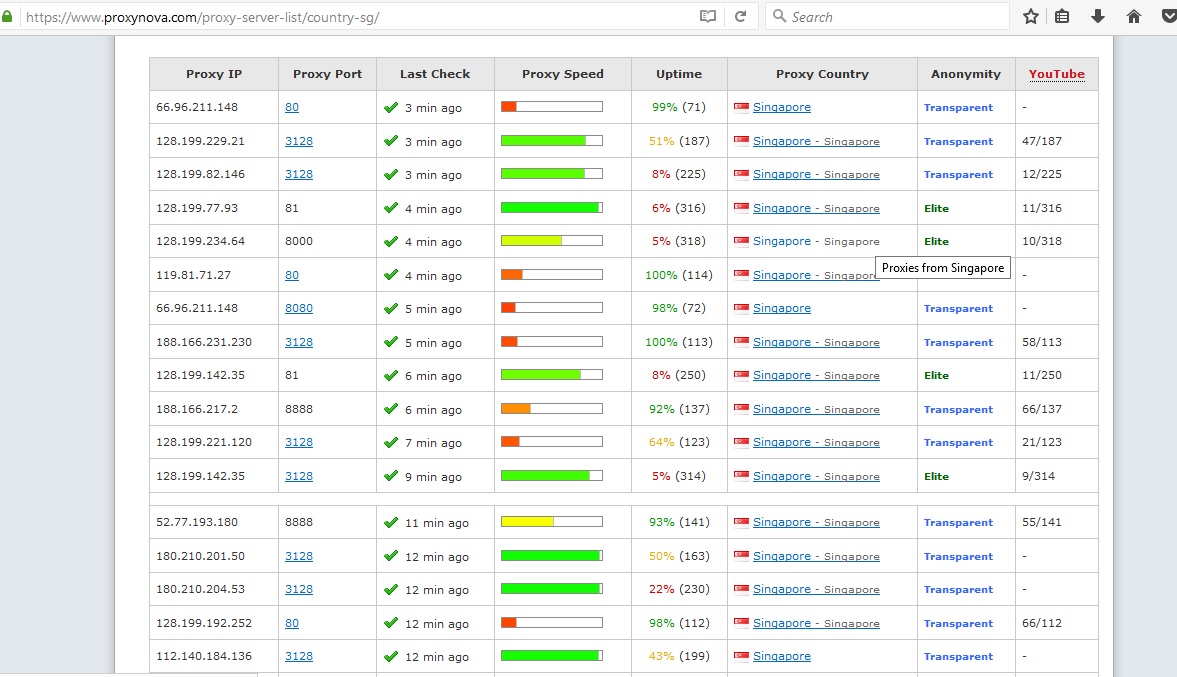Viewport: 1177px width, 677px height.
Task: Click Singapore flag in 66.96.211.148 port 80 row
Action: pos(742,107)
